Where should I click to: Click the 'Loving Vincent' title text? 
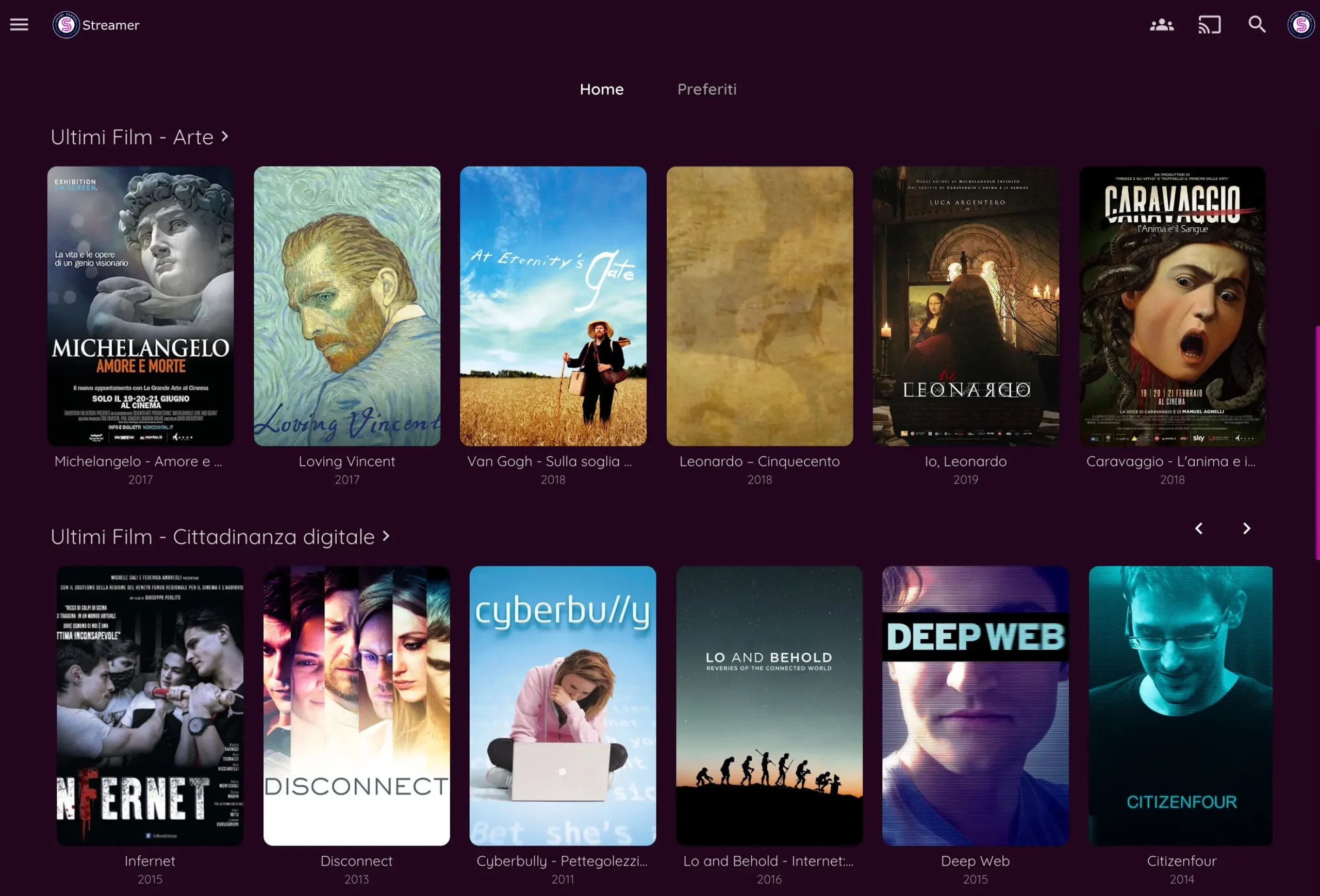pos(347,461)
